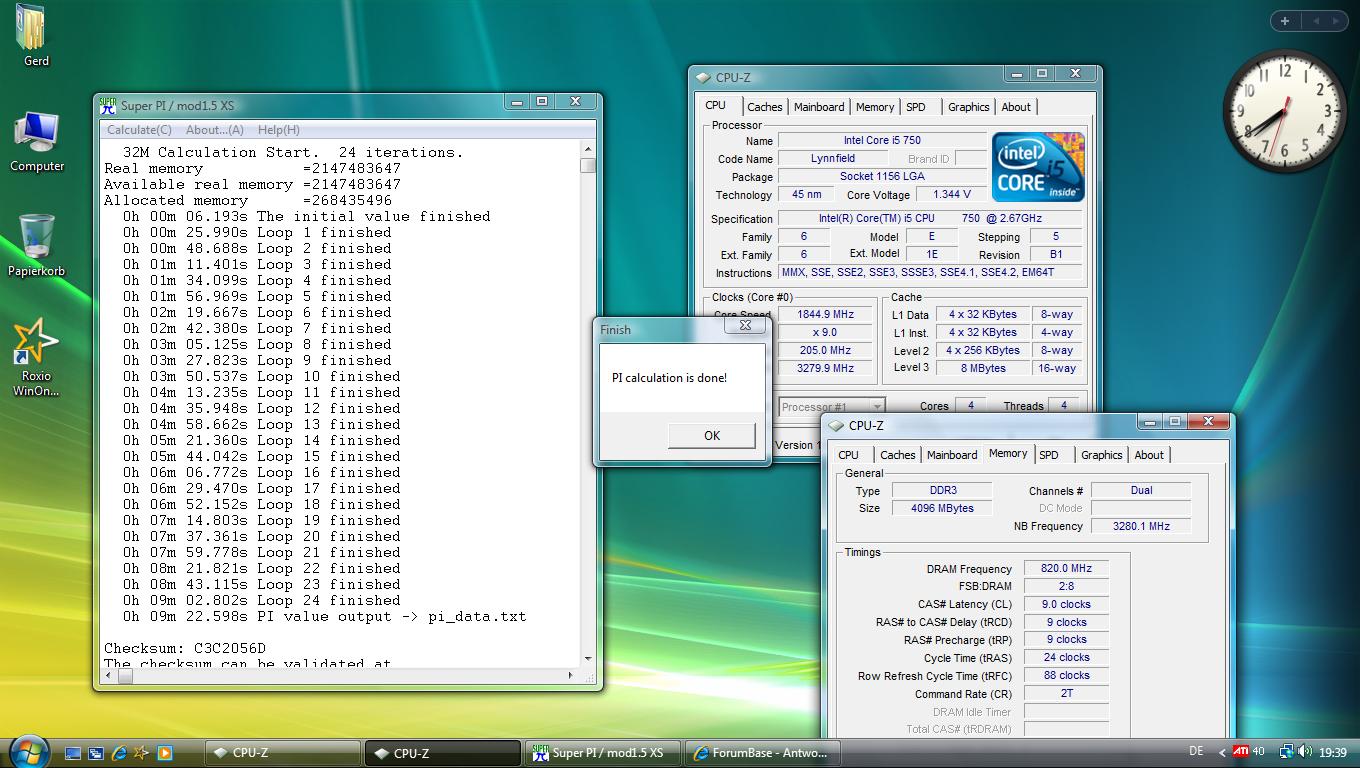Image resolution: width=1360 pixels, height=768 pixels.
Task: Show hidden tray icons arrow
Action: coord(1221,753)
